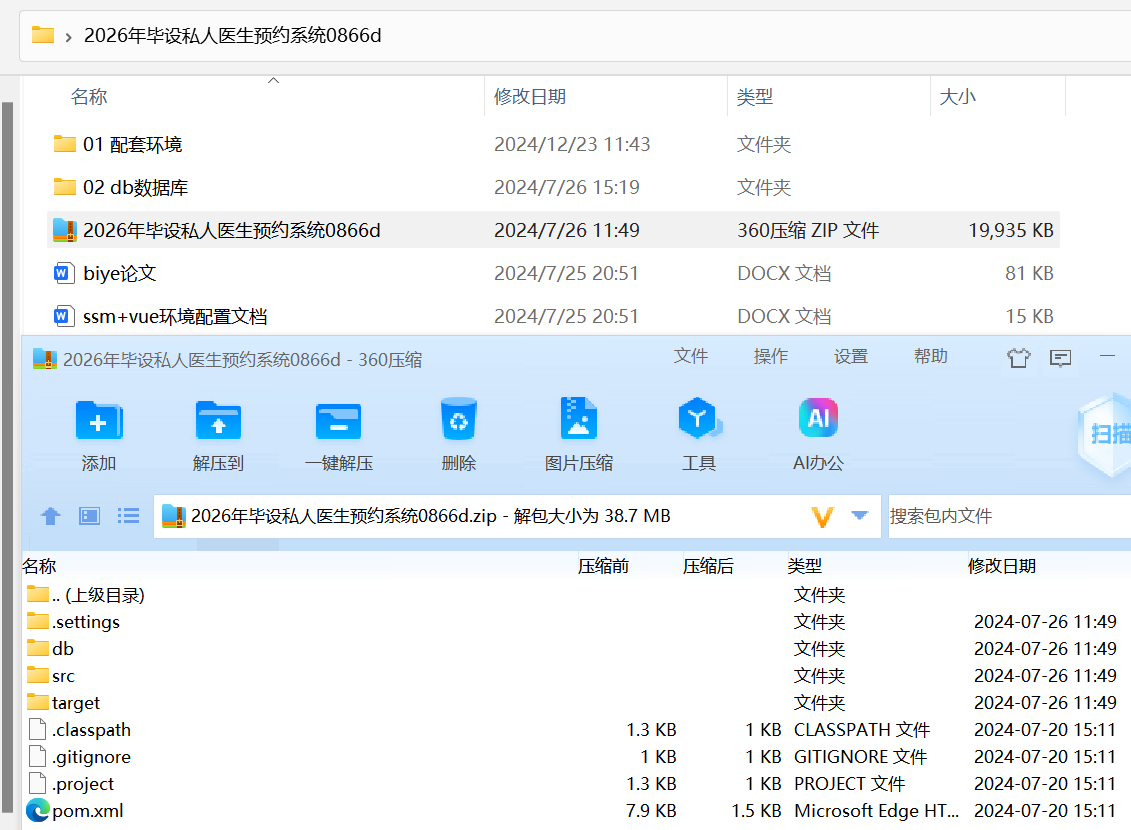Click the 2026年毕设私人医生预约系统0866d zip file icon
The height and width of the screenshot is (830, 1131).
65,230
